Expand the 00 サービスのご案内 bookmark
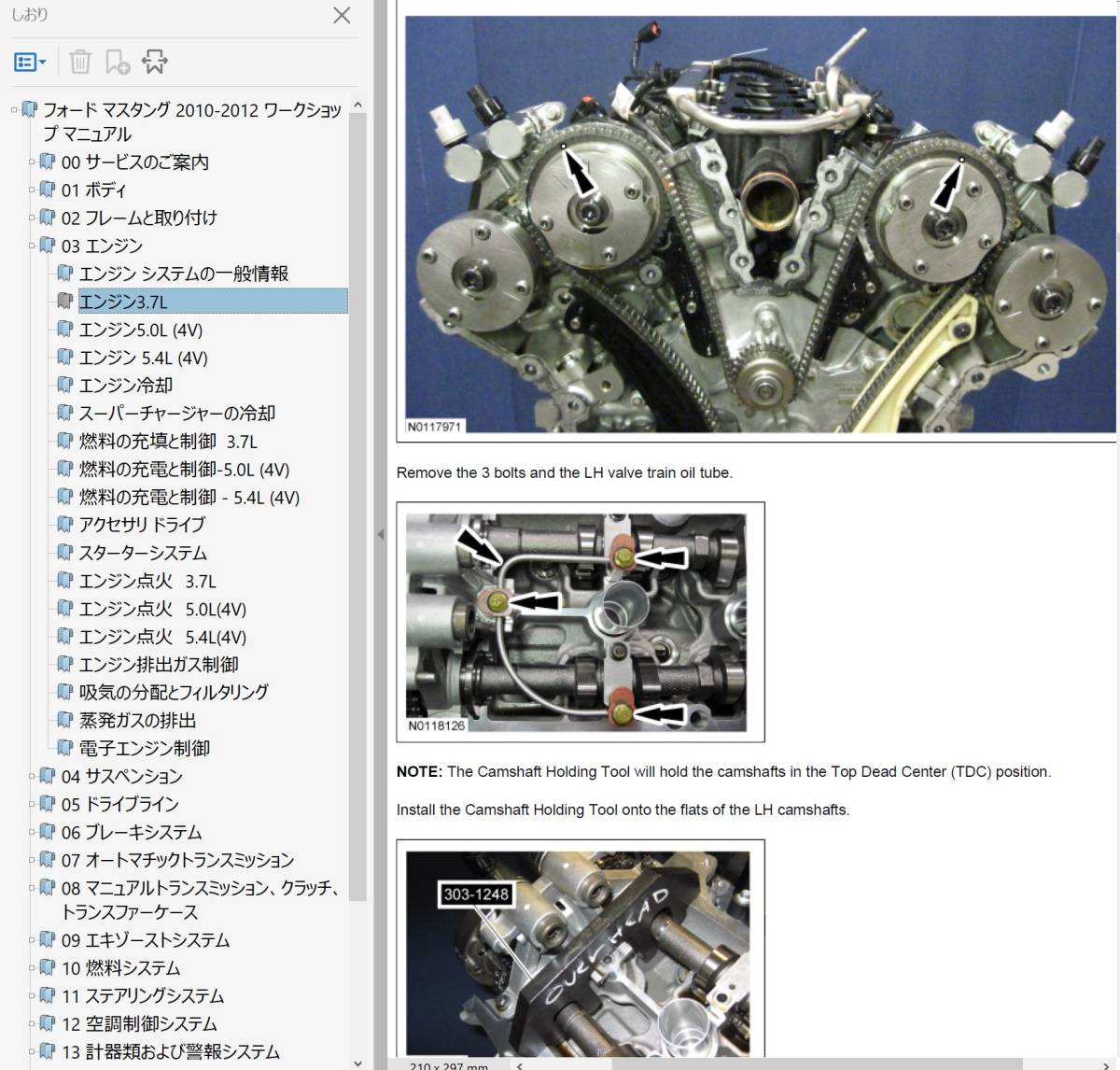Viewport: 1120px width, 1070px height. (x=32, y=162)
